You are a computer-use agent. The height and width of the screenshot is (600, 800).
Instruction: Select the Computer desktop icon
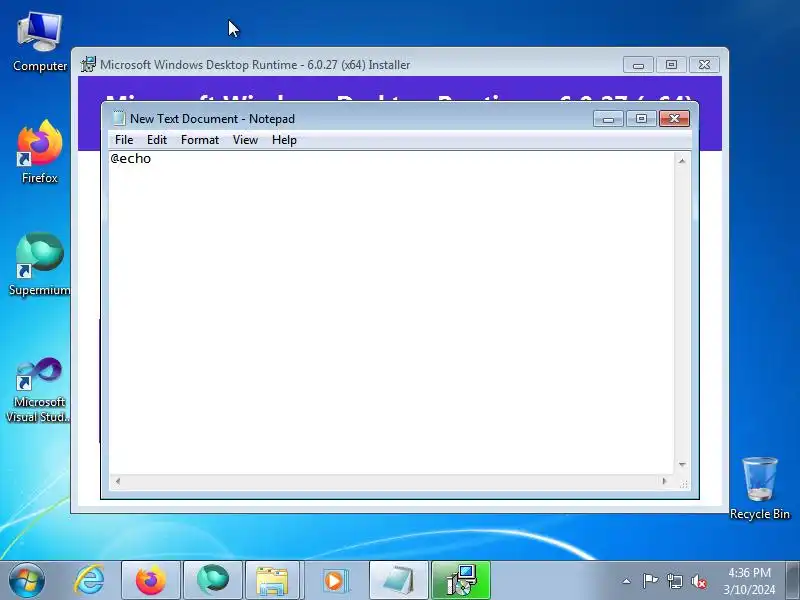pyautogui.click(x=40, y=42)
